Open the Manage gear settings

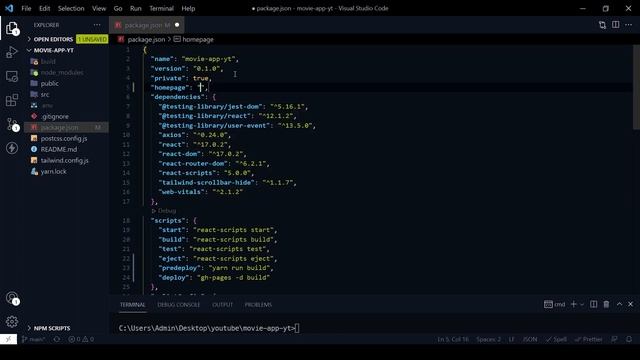12,322
